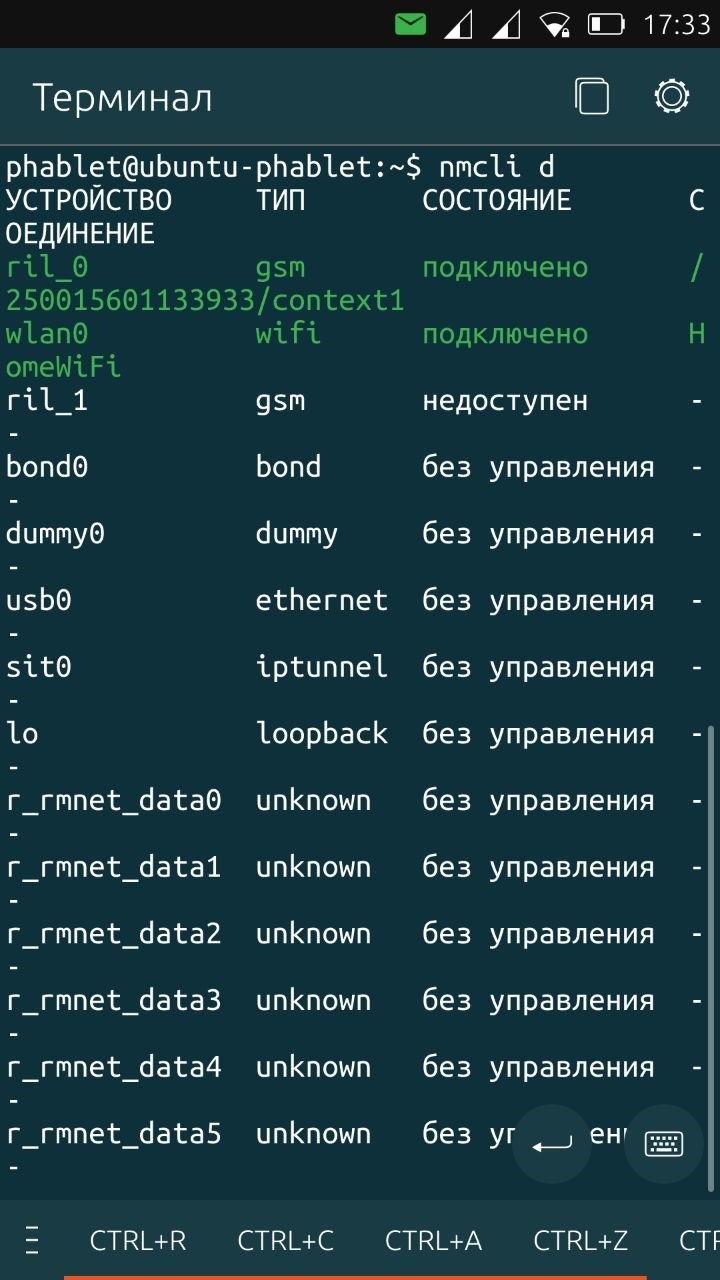Click the nmcli d command line
The height and width of the screenshot is (1280, 720).
pos(280,167)
